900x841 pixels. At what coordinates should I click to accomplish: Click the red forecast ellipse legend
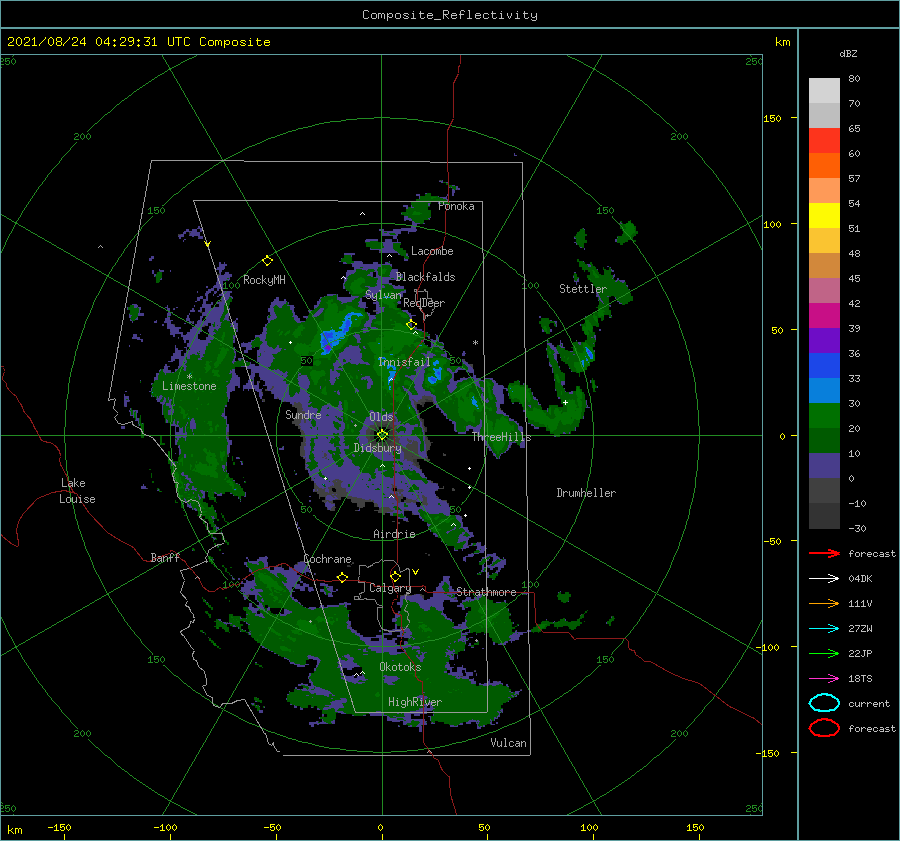(824, 728)
